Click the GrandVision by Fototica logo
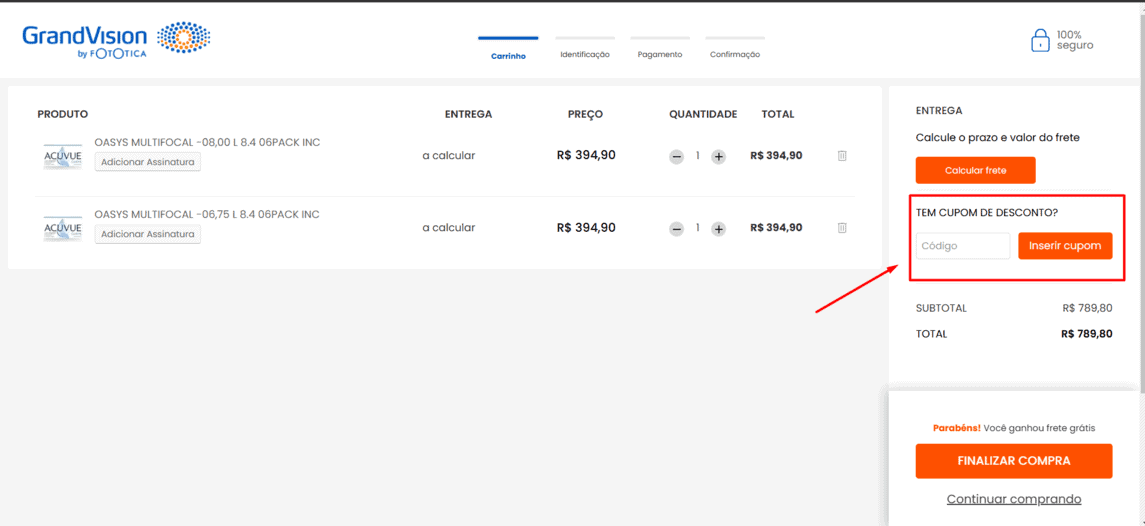1145x526 pixels. coord(117,40)
